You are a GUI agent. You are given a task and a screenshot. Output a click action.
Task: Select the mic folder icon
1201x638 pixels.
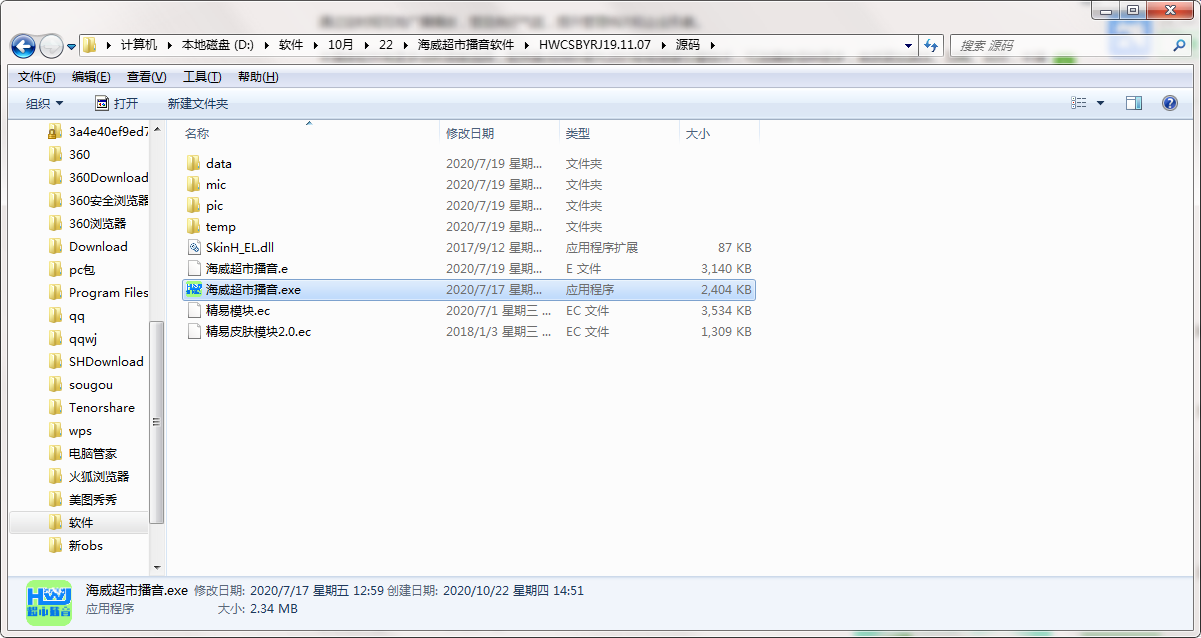click(x=194, y=184)
